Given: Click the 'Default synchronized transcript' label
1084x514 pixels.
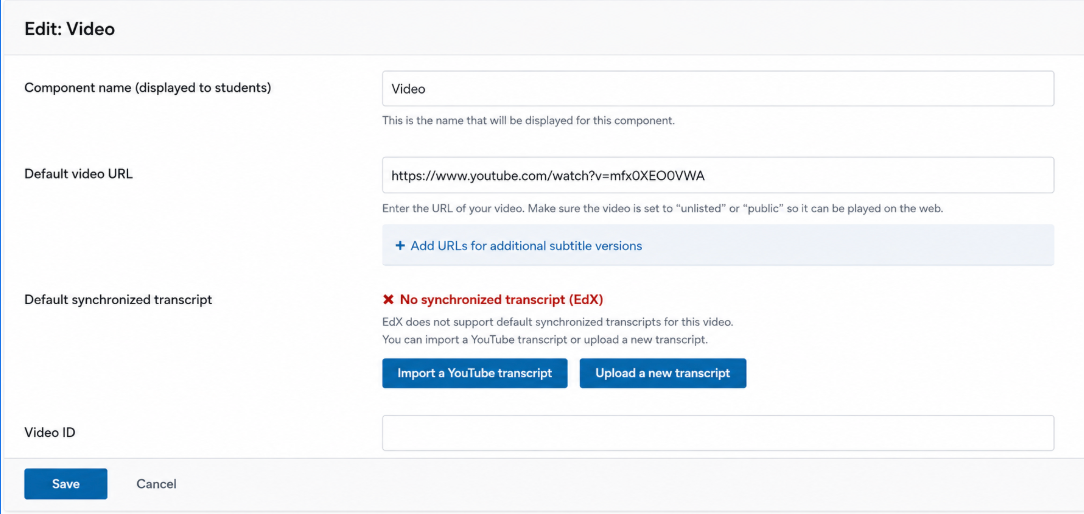Looking at the screenshot, I should (118, 300).
